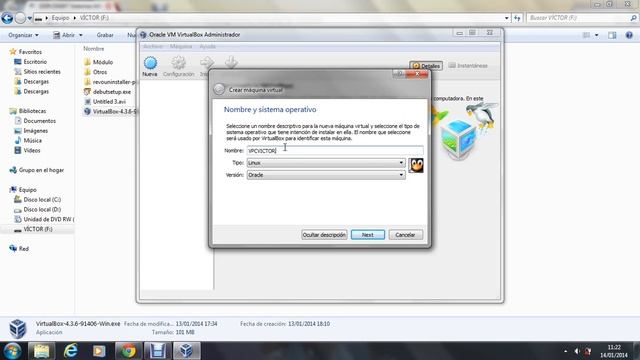Select Grupo en el hogar
Viewport: 640px width, 360px height.
tap(41, 170)
